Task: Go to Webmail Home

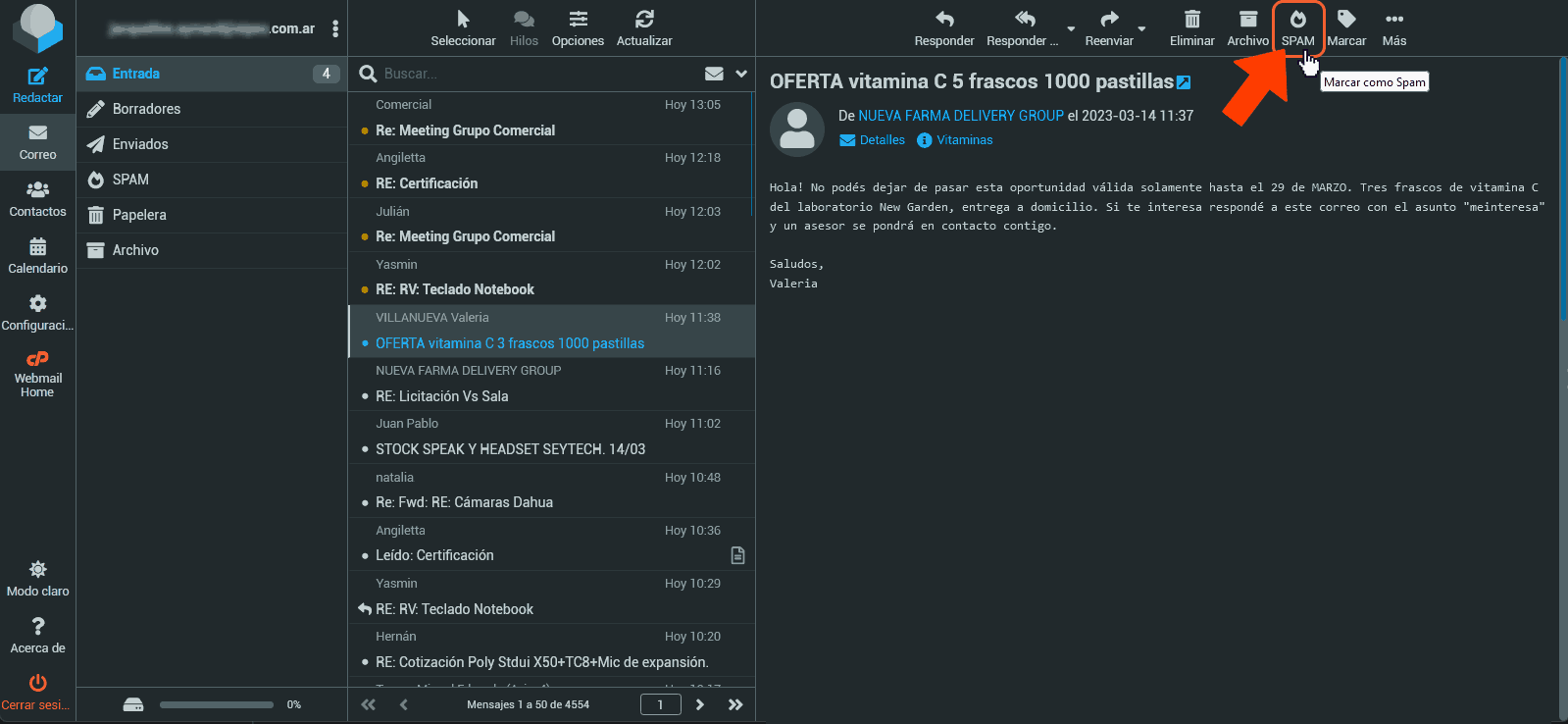Action: [37, 373]
